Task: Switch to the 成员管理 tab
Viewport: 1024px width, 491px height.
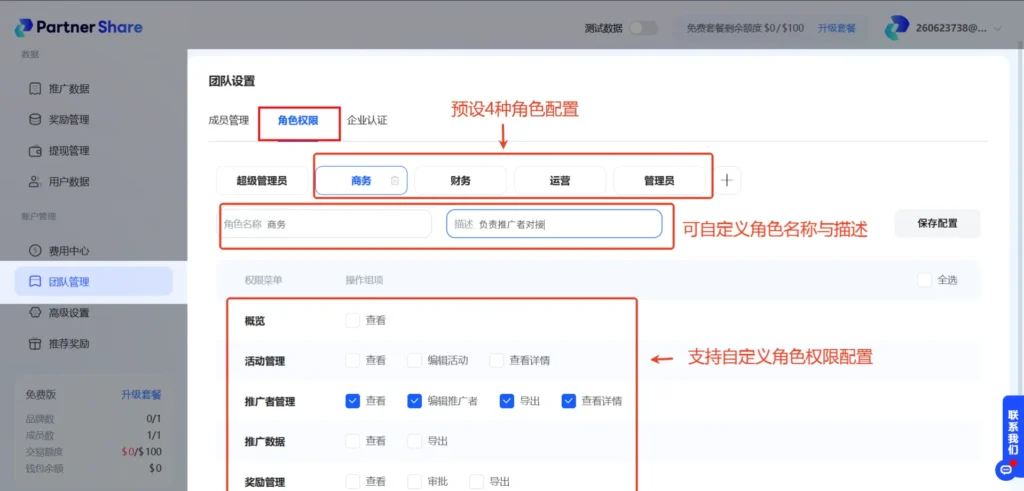Action: [x=228, y=120]
